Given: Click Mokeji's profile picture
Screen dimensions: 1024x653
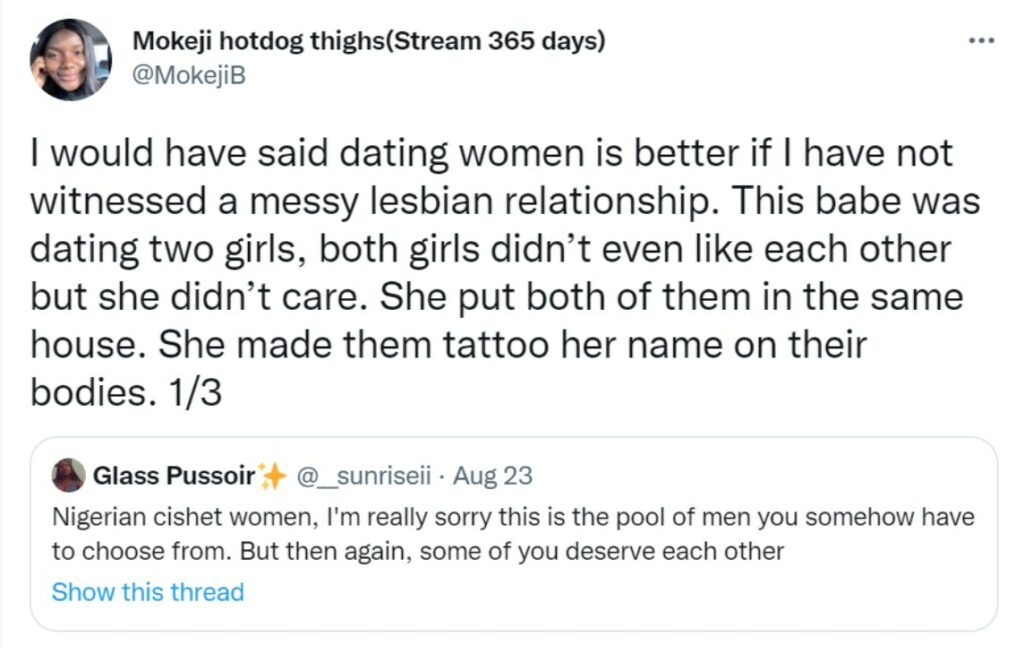Looking at the screenshot, I should [x=70, y=59].
